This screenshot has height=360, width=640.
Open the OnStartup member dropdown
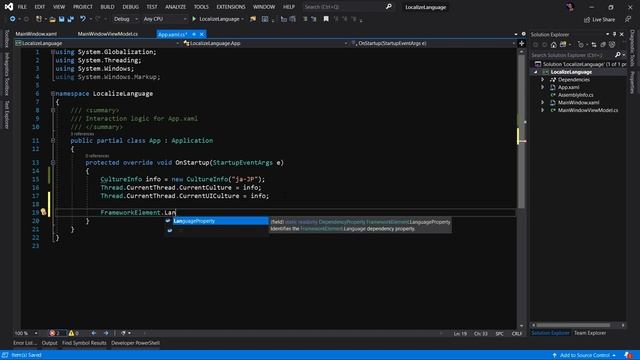pos(433,43)
